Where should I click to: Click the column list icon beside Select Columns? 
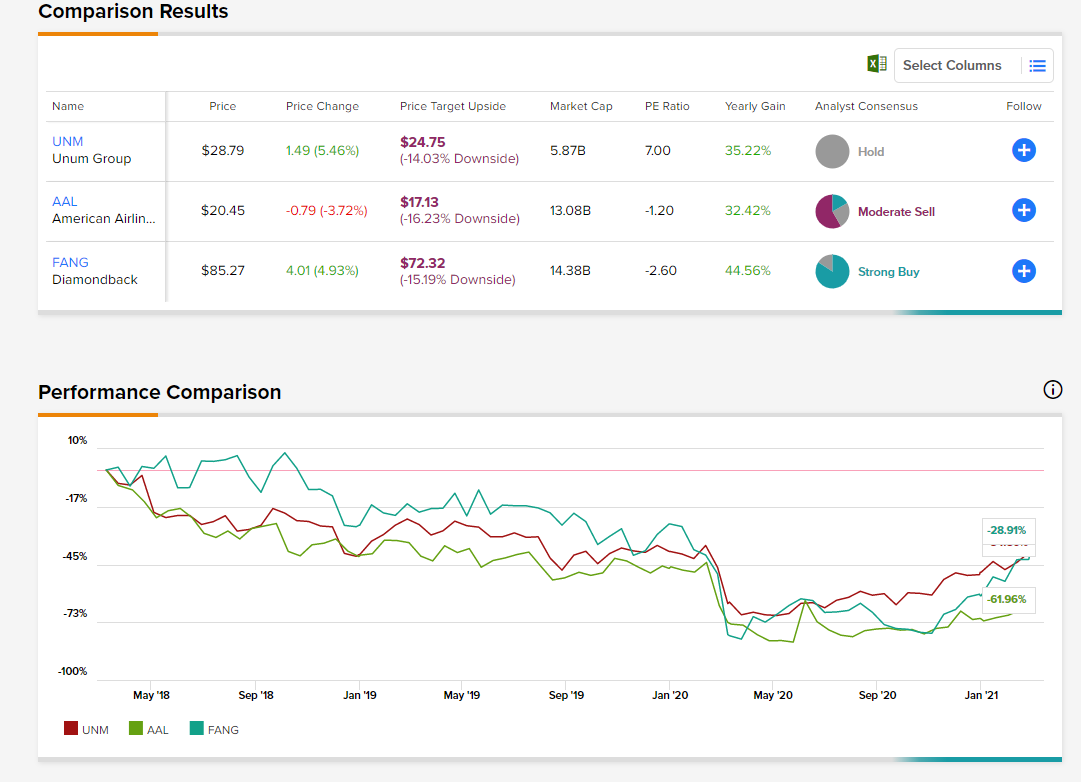click(1038, 65)
